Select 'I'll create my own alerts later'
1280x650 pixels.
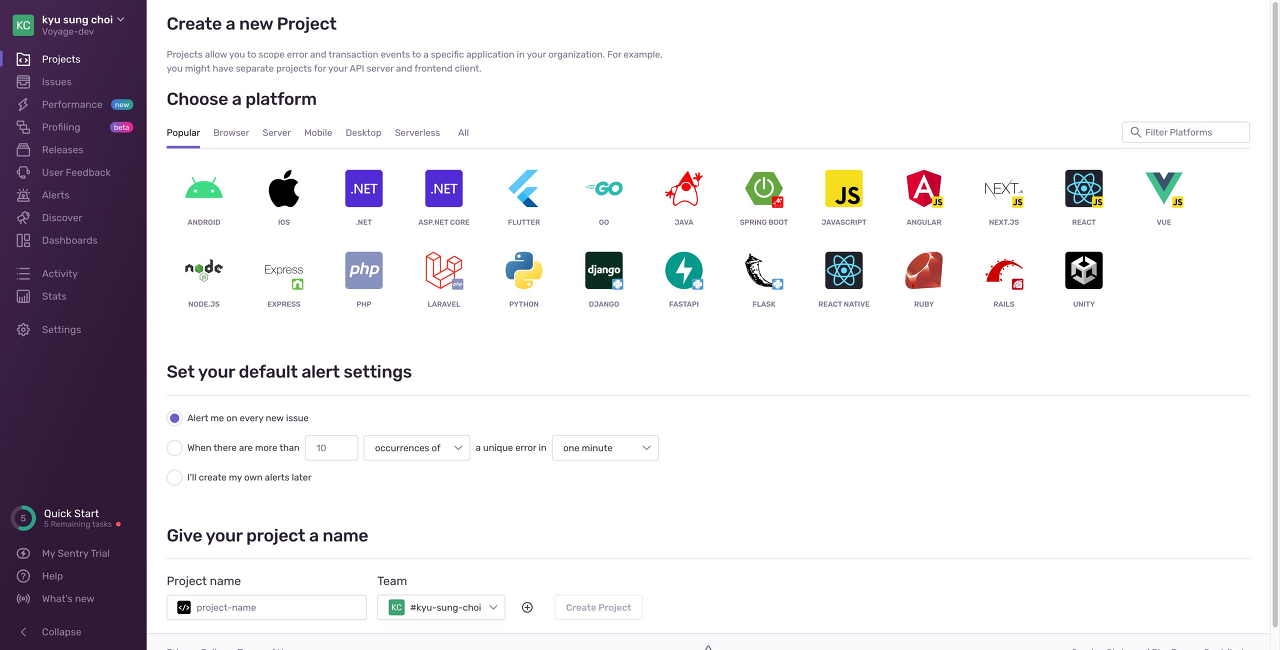(175, 477)
